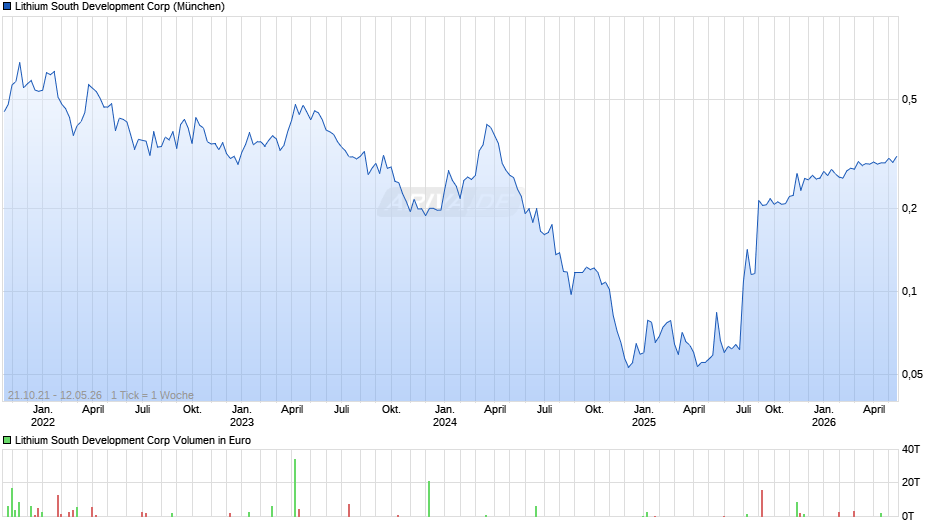
Task: Click the 'Jan. 2025' time axis label
Action: point(643,416)
